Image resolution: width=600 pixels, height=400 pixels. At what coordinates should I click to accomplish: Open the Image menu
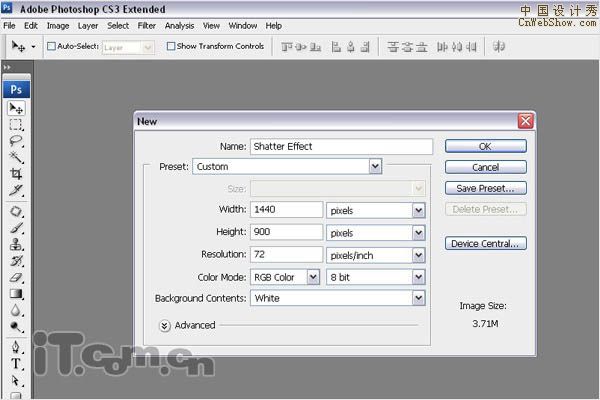pyautogui.click(x=58, y=26)
